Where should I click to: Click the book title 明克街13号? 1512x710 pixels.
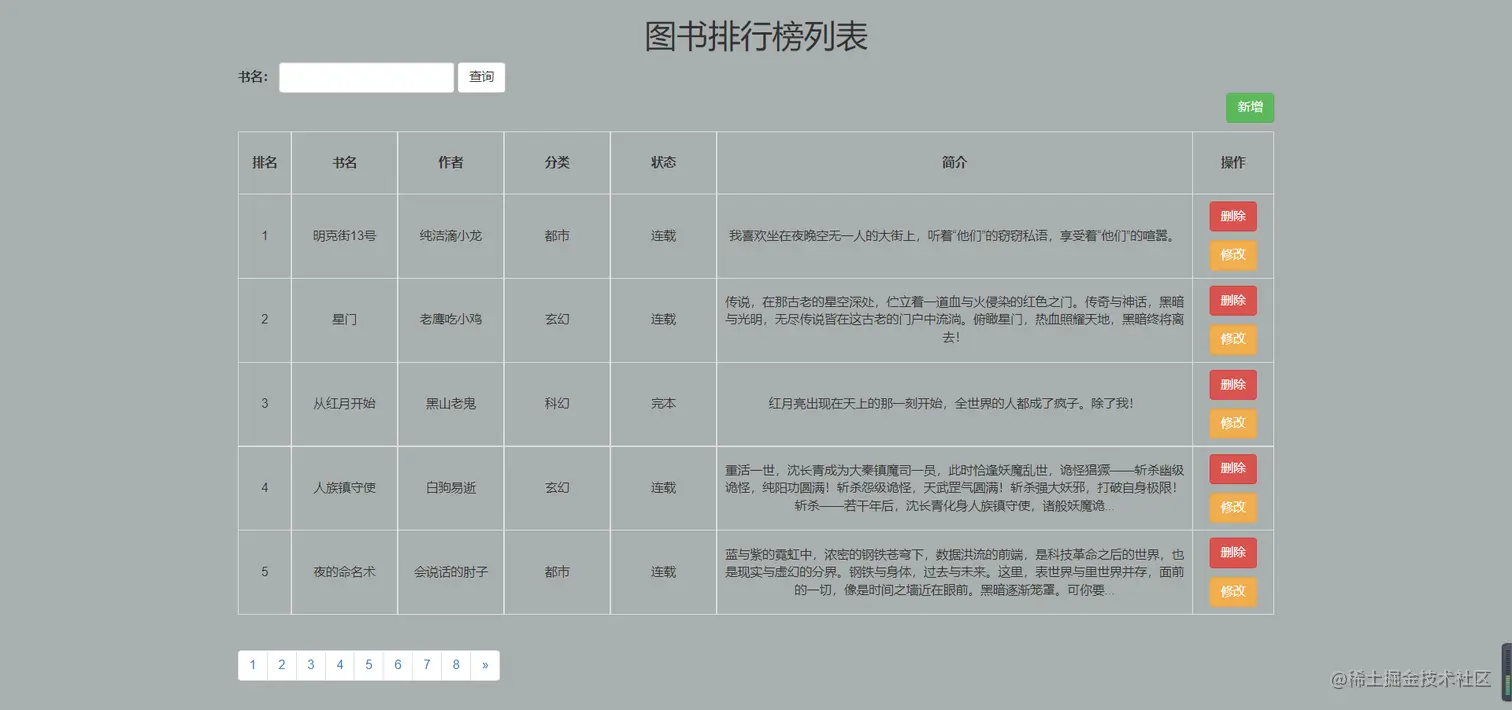click(345, 236)
